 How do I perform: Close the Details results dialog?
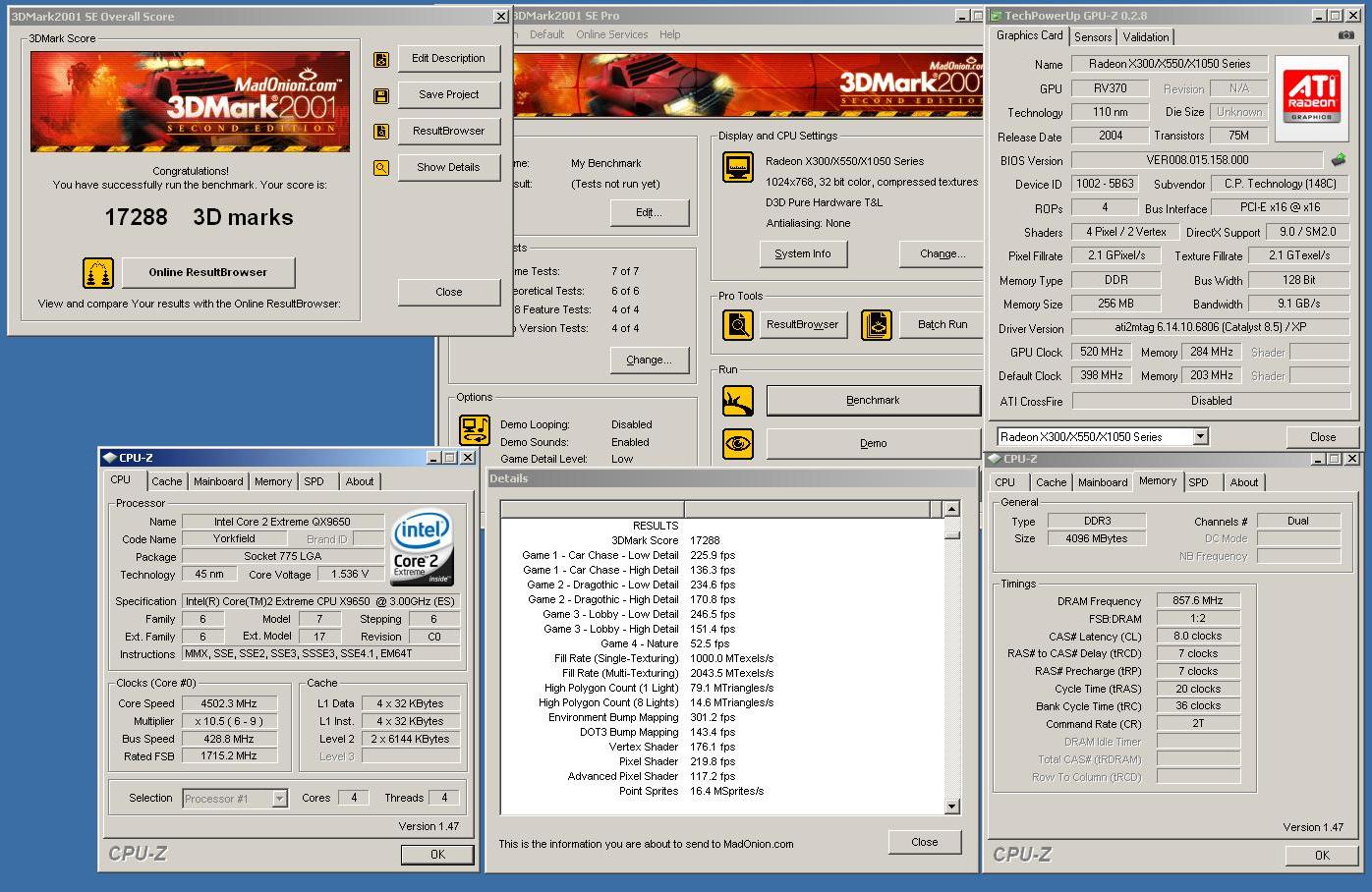(925, 843)
